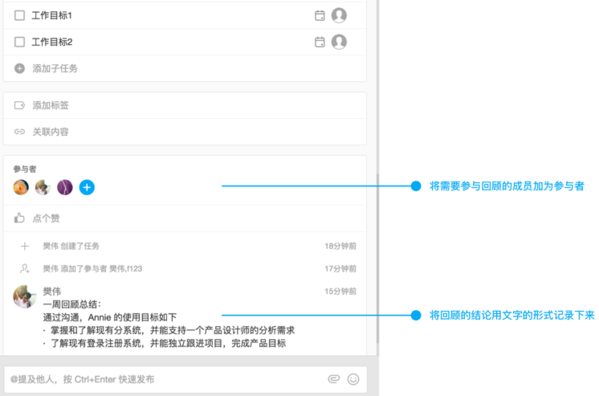Click comment line 了解现有登录注册系统
599x396 pixels.
pos(164,343)
